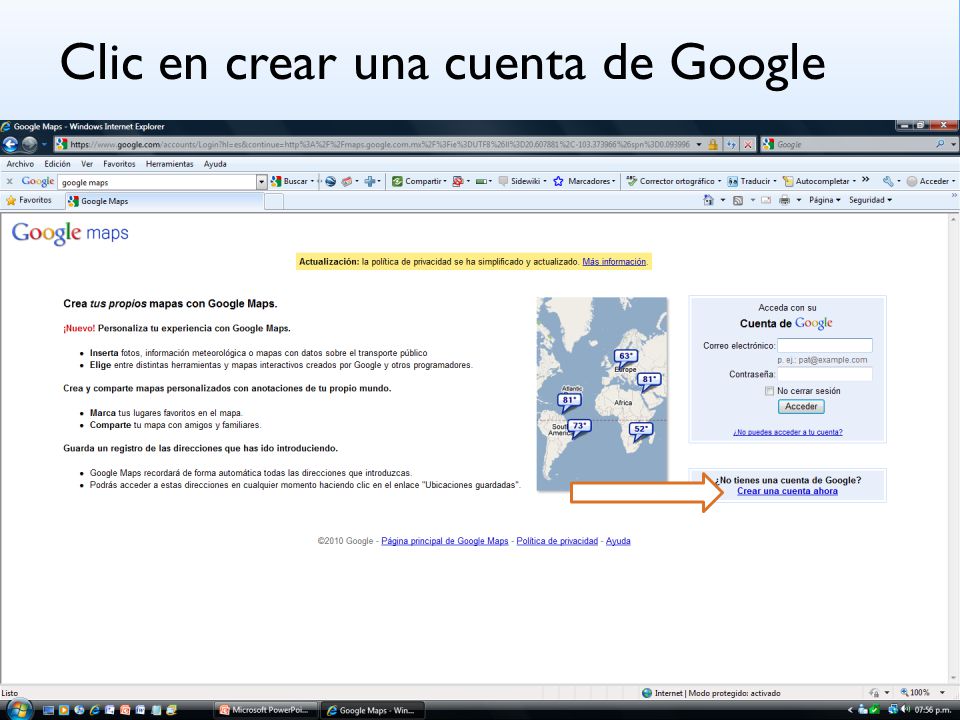Click the Google Maps taskbar window button

coord(373,710)
